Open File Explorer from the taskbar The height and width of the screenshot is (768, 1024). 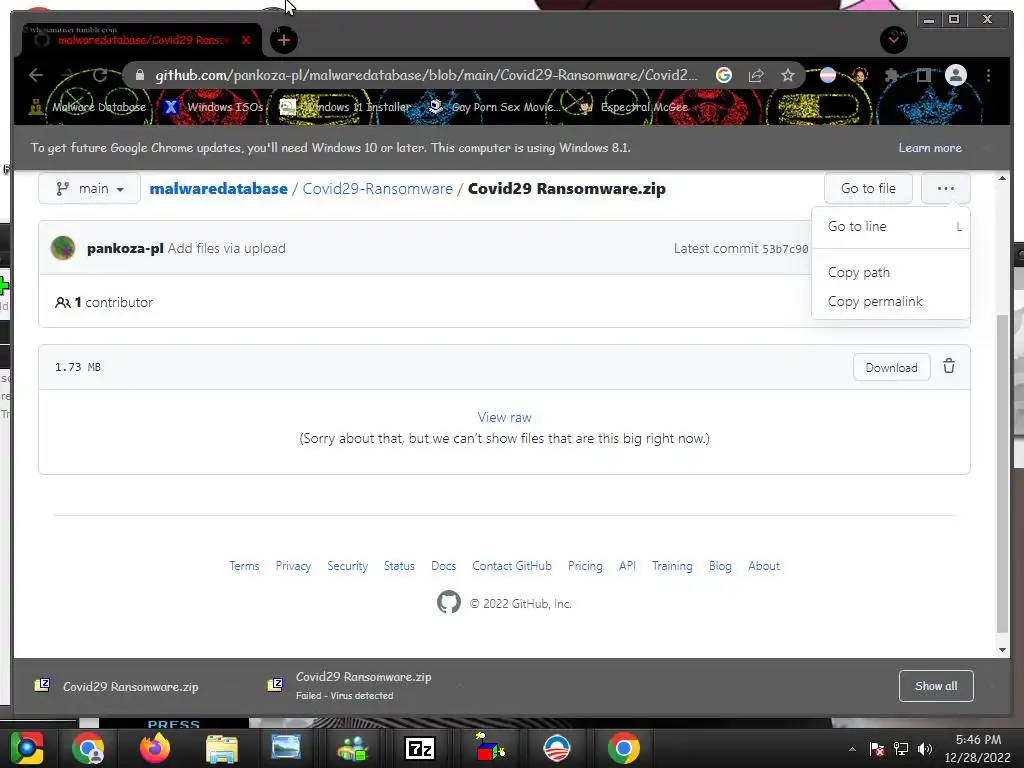(222, 748)
